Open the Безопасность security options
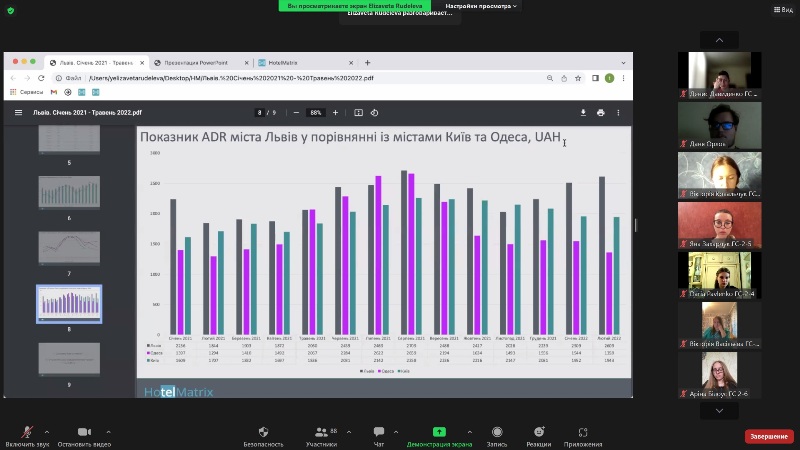The height and width of the screenshot is (450, 800). [x=264, y=432]
